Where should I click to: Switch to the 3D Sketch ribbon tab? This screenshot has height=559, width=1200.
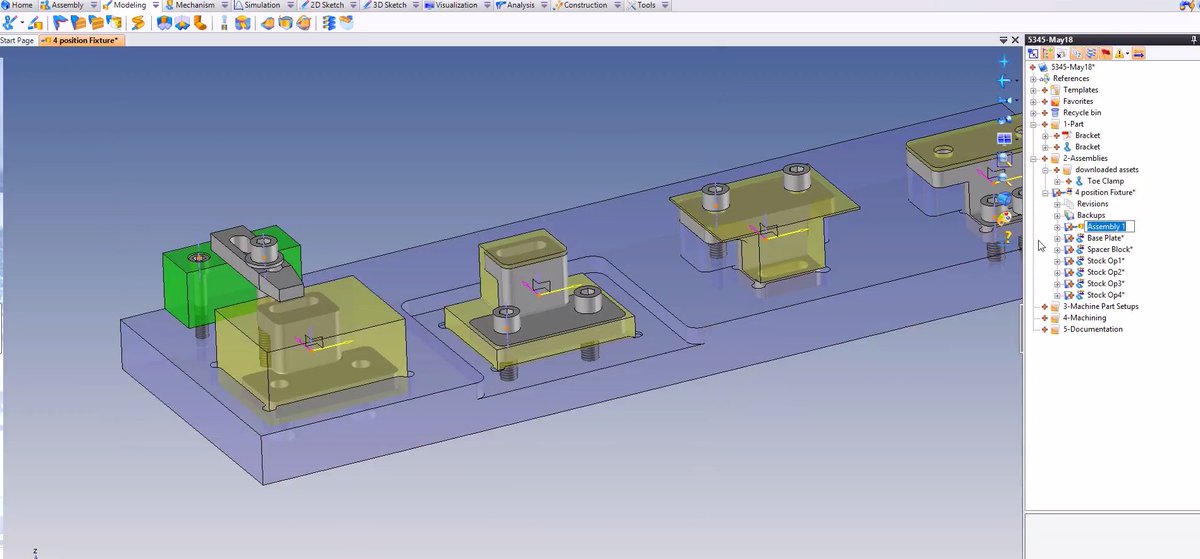[388, 5]
